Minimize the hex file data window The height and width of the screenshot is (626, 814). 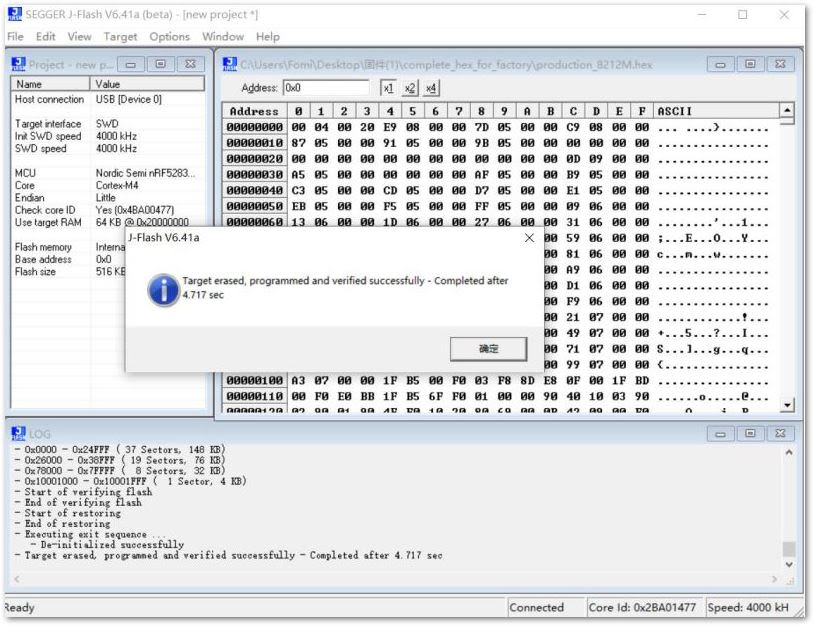tap(720, 64)
